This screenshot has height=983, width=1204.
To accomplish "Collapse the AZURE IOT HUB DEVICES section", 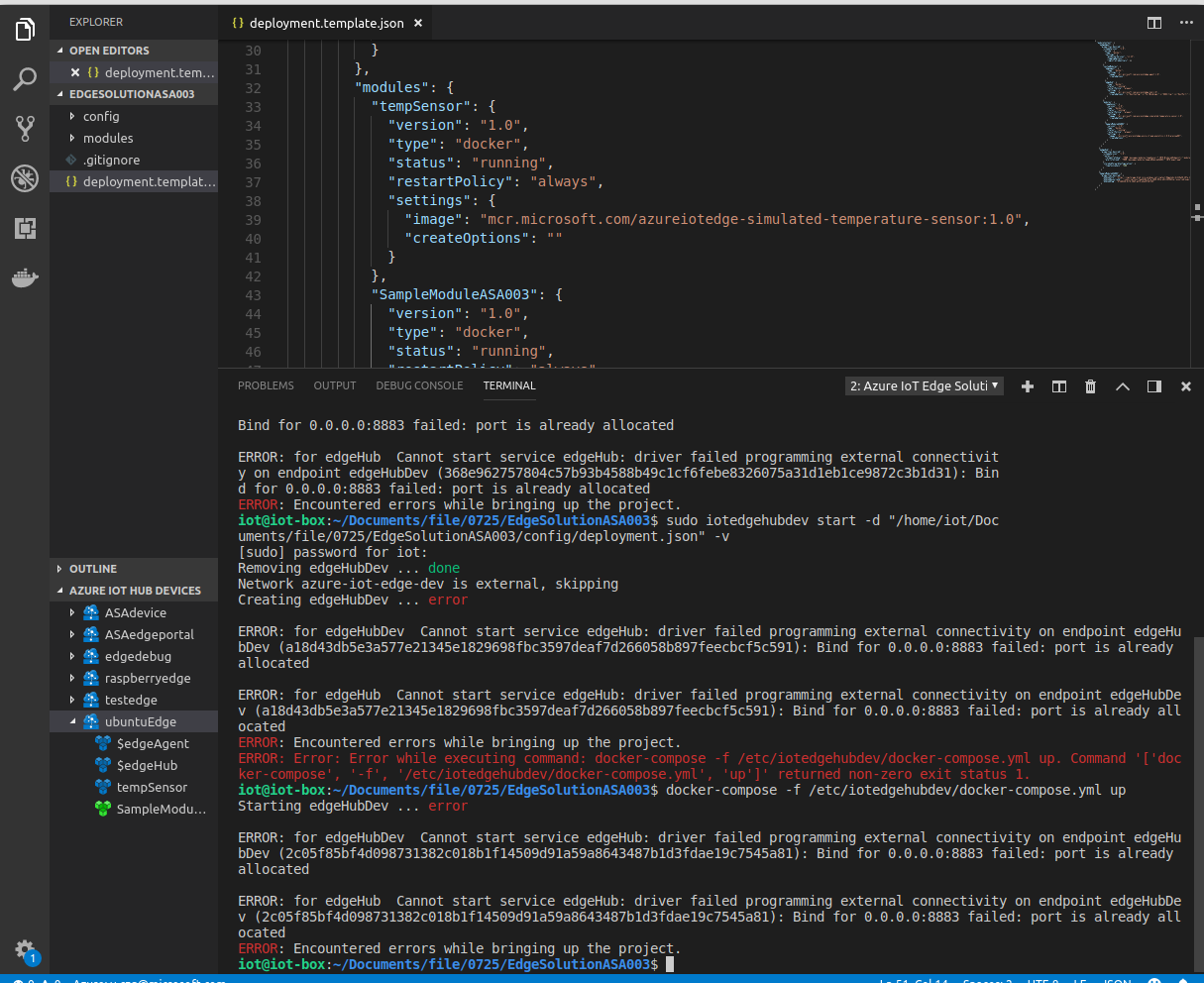I will click(135, 591).
